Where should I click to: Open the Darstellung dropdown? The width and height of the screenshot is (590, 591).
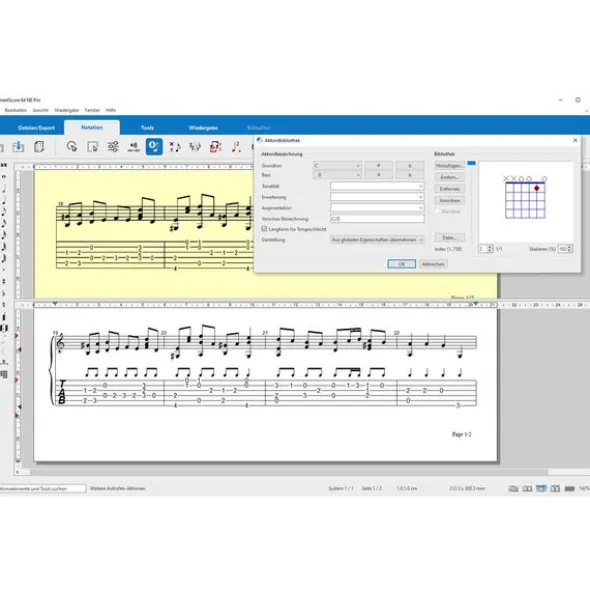pyautogui.click(x=377, y=240)
